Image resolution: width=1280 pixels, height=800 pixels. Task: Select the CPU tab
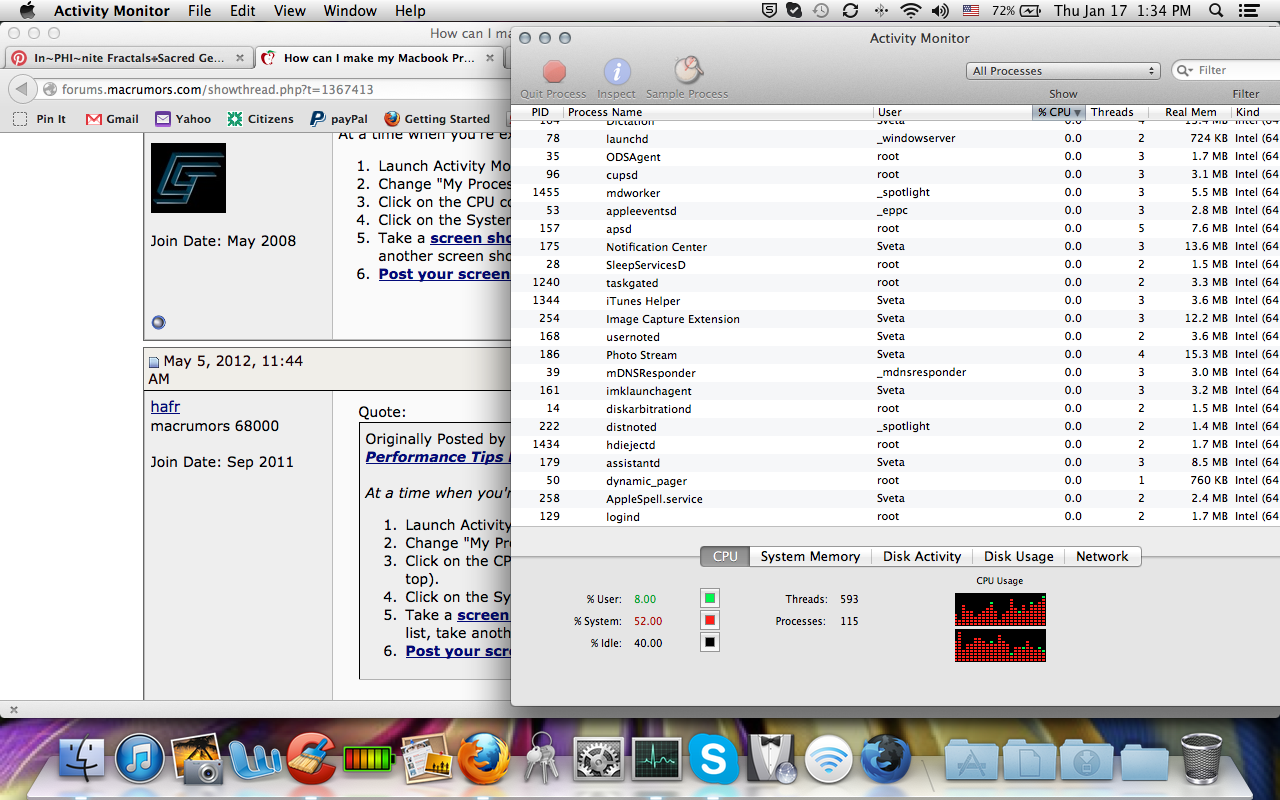(725, 556)
